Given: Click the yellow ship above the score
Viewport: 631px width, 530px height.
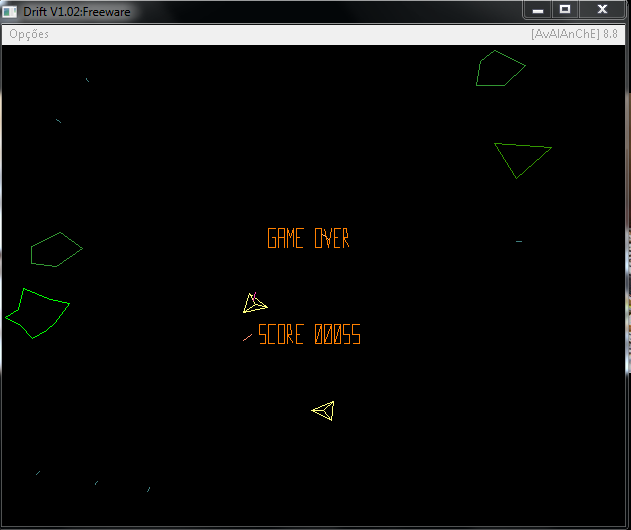Looking at the screenshot, I should coord(255,303).
